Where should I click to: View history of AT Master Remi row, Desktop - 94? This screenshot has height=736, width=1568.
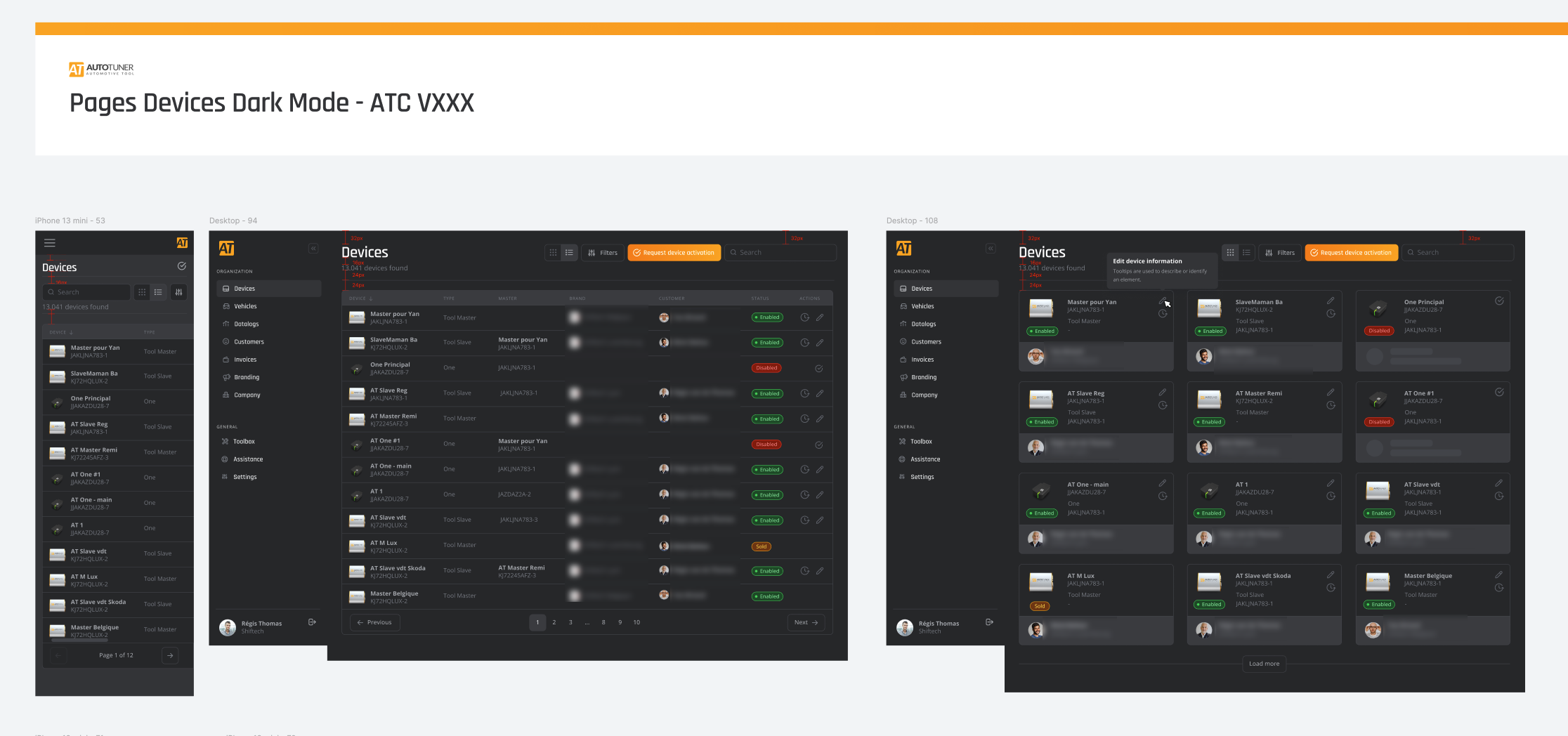coord(804,419)
